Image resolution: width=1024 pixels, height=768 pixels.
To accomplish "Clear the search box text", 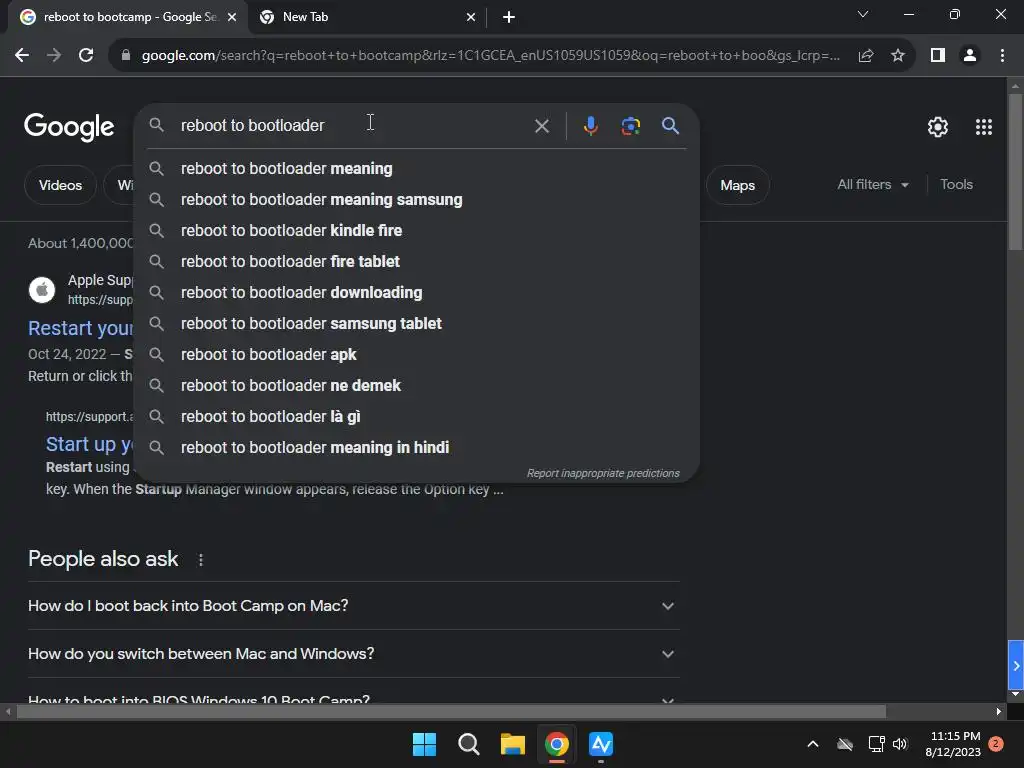I will (541, 125).
